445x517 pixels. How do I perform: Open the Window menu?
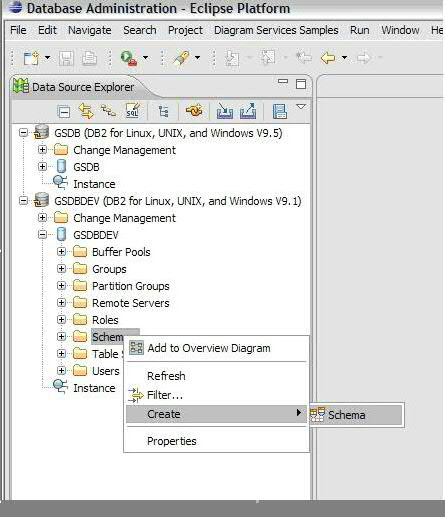click(400, 30)
